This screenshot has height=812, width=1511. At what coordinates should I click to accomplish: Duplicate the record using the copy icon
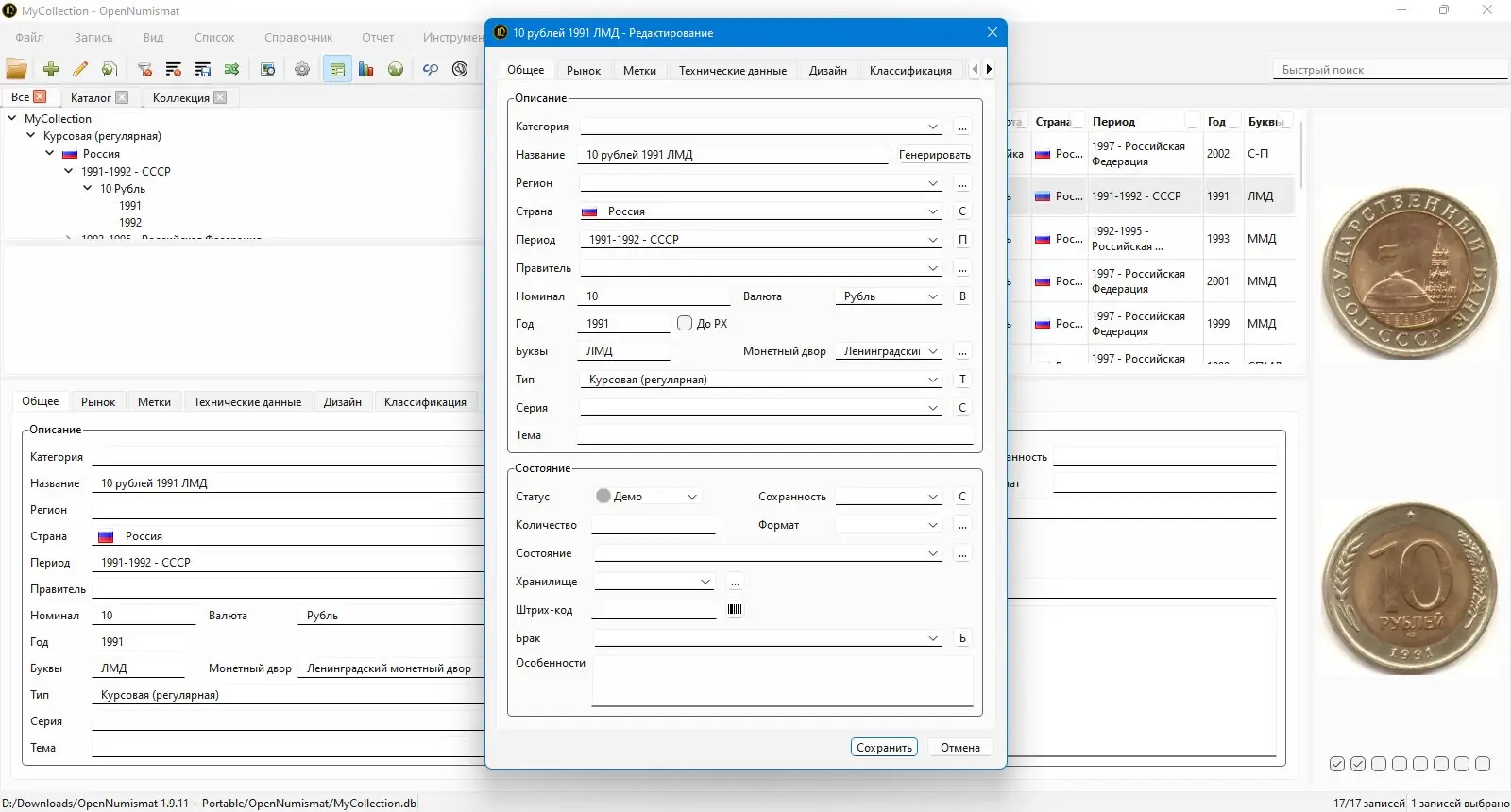tap(110, 69)
